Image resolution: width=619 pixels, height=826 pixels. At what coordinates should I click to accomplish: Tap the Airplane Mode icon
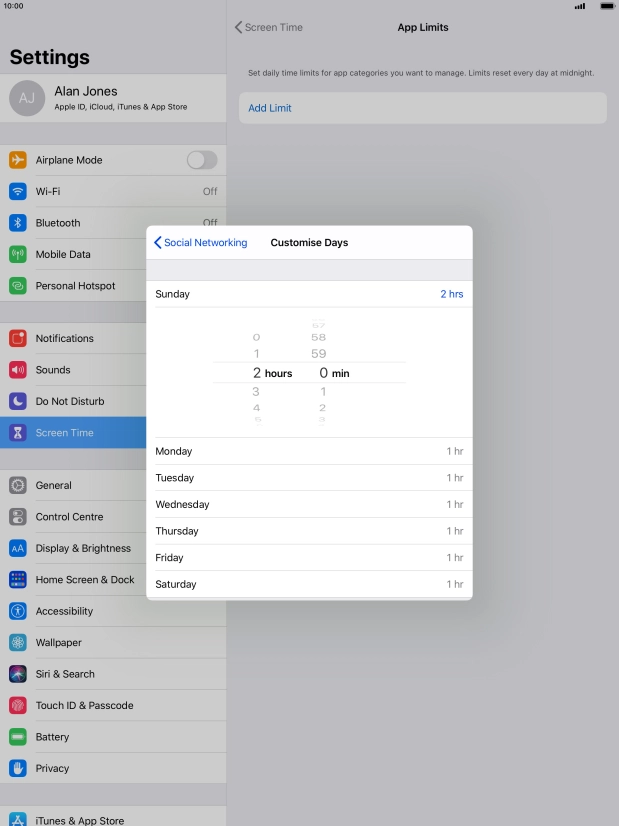pos(18,160)
